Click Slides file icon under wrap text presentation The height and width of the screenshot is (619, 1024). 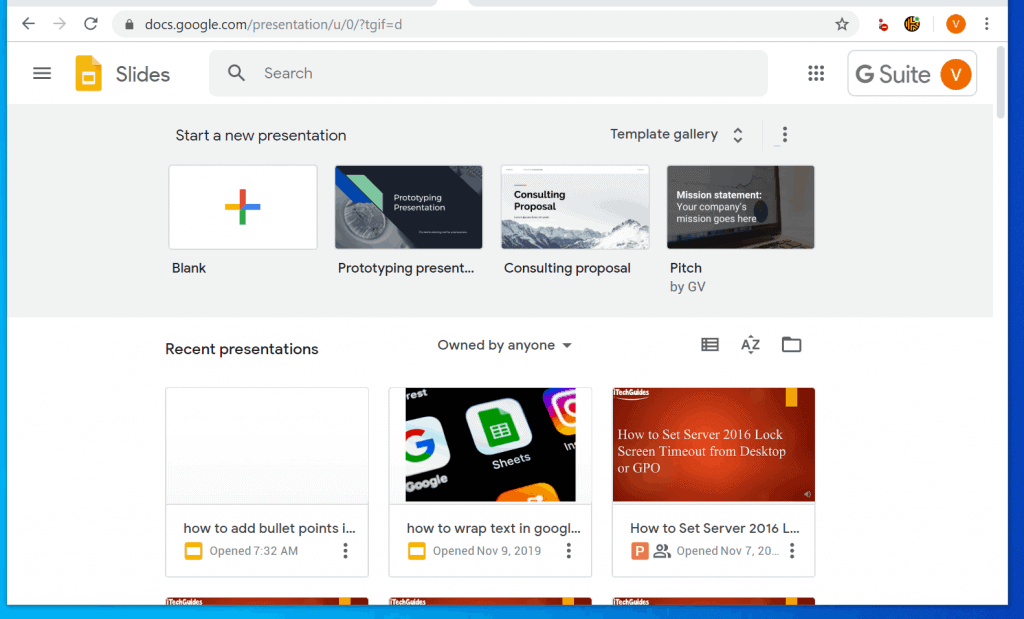417,551
